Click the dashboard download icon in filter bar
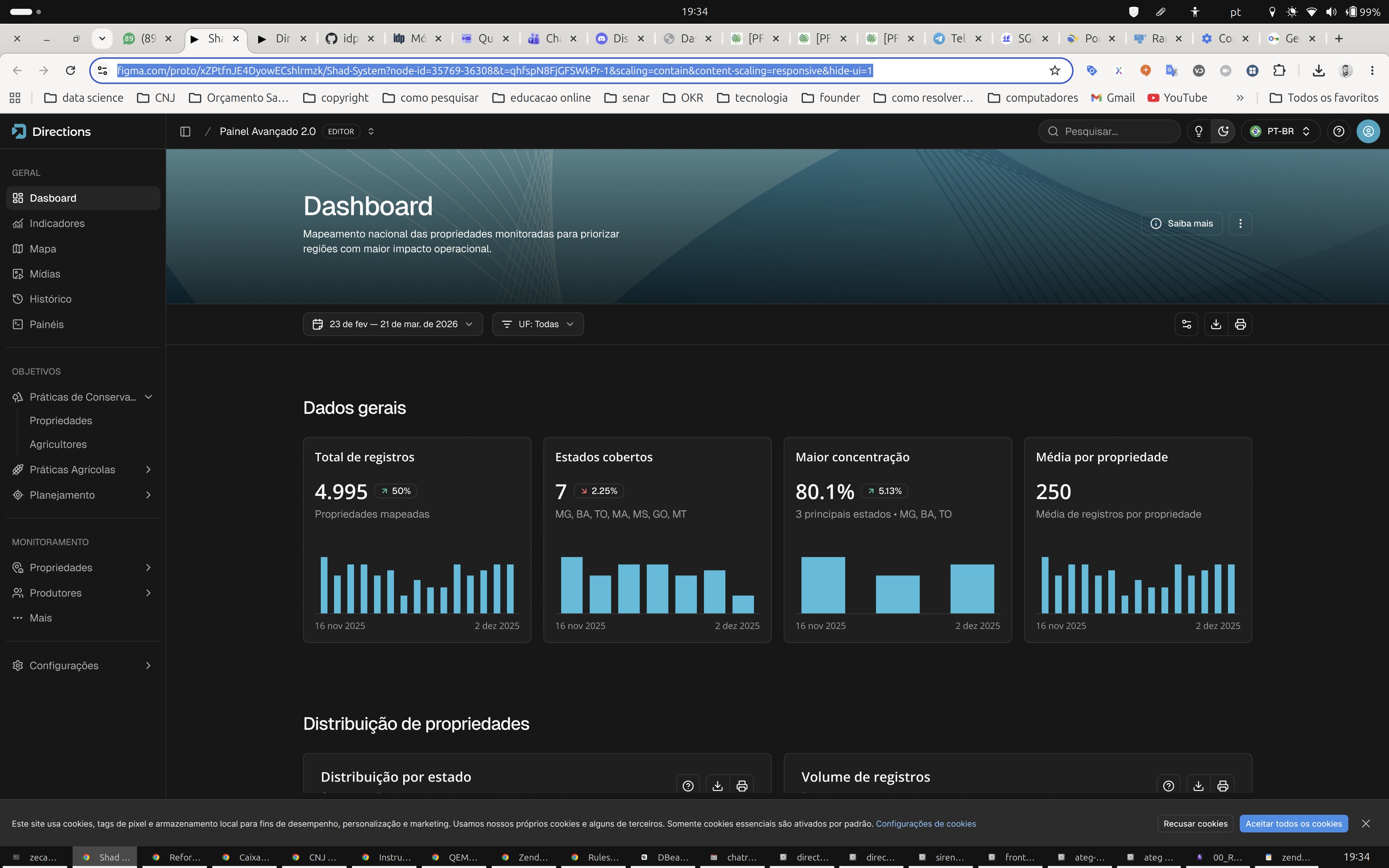1389x868 pixels. [1216, 324]
